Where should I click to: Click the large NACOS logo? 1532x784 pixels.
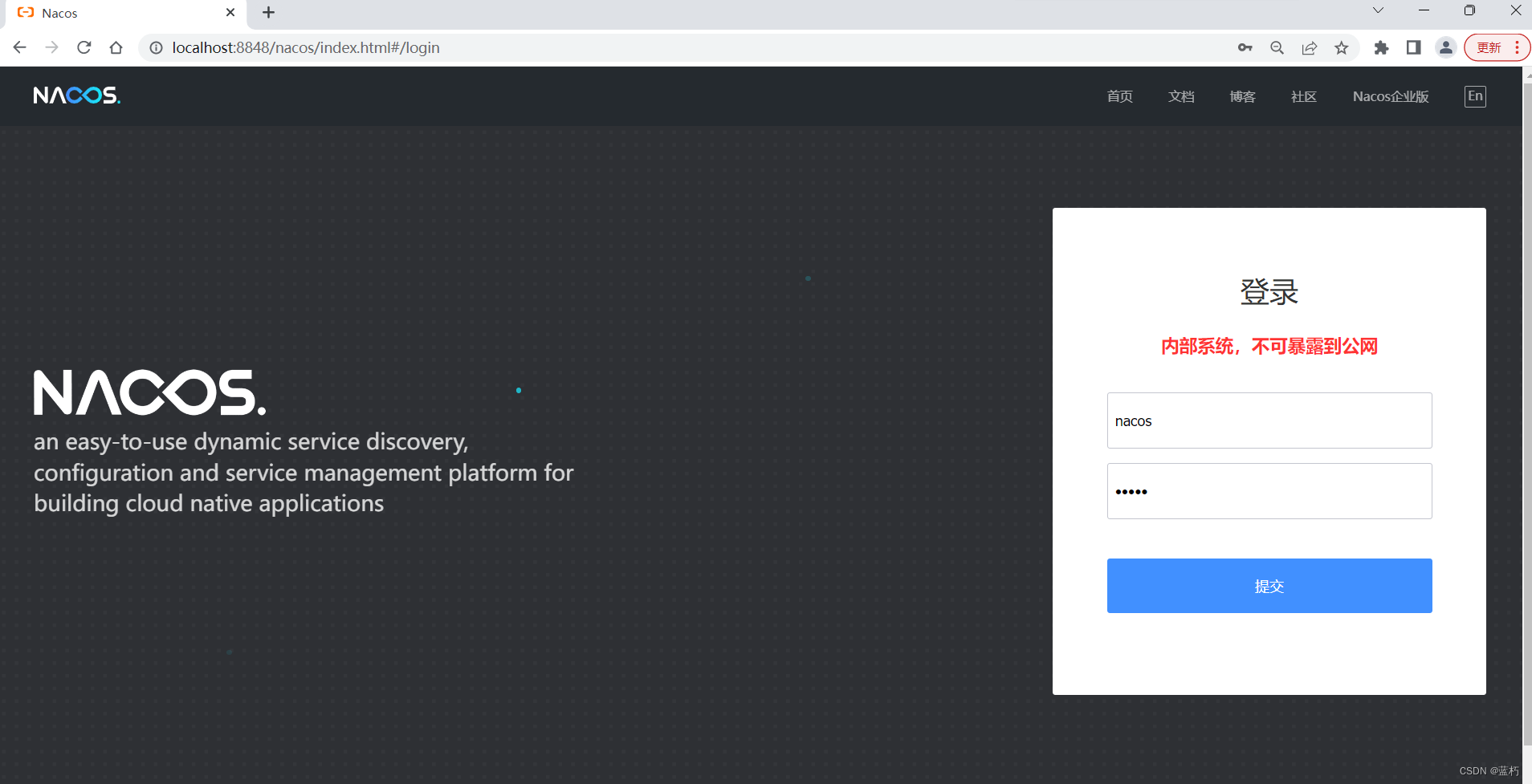coord(149,392)
